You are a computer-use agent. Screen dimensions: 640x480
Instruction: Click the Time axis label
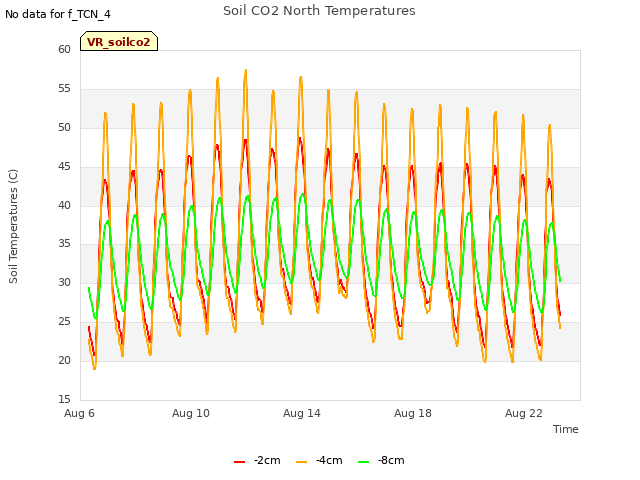[x=565, y=429]
